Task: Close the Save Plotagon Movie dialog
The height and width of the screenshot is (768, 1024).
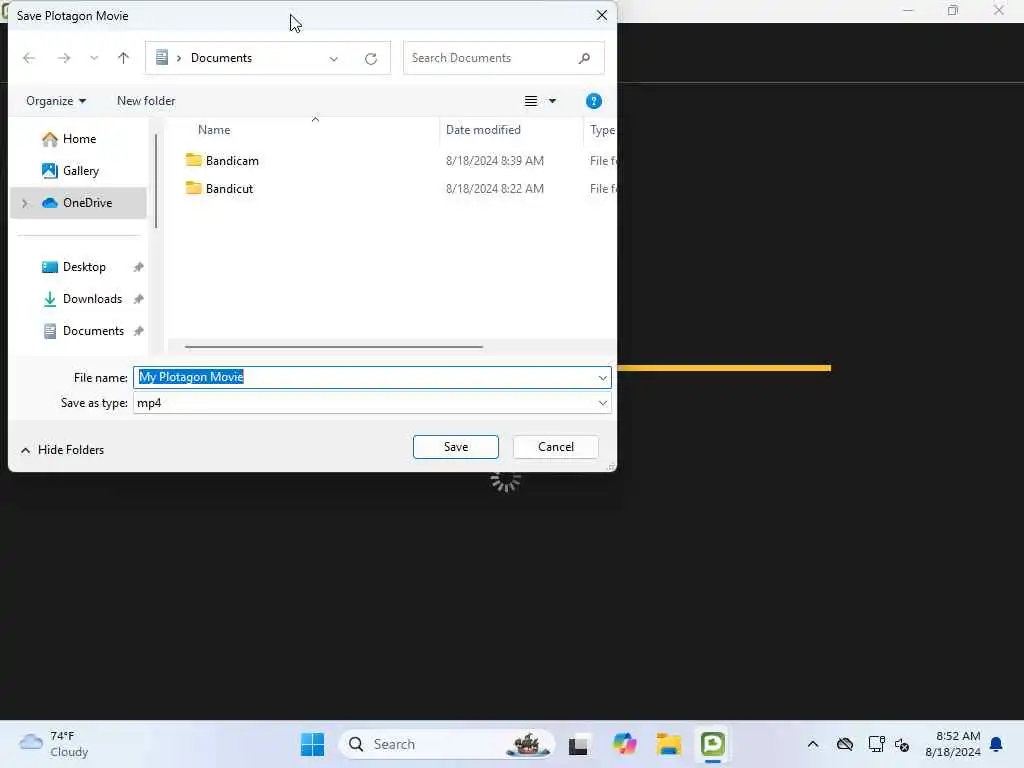Action: pyautogui.click(x=602, y=15)
